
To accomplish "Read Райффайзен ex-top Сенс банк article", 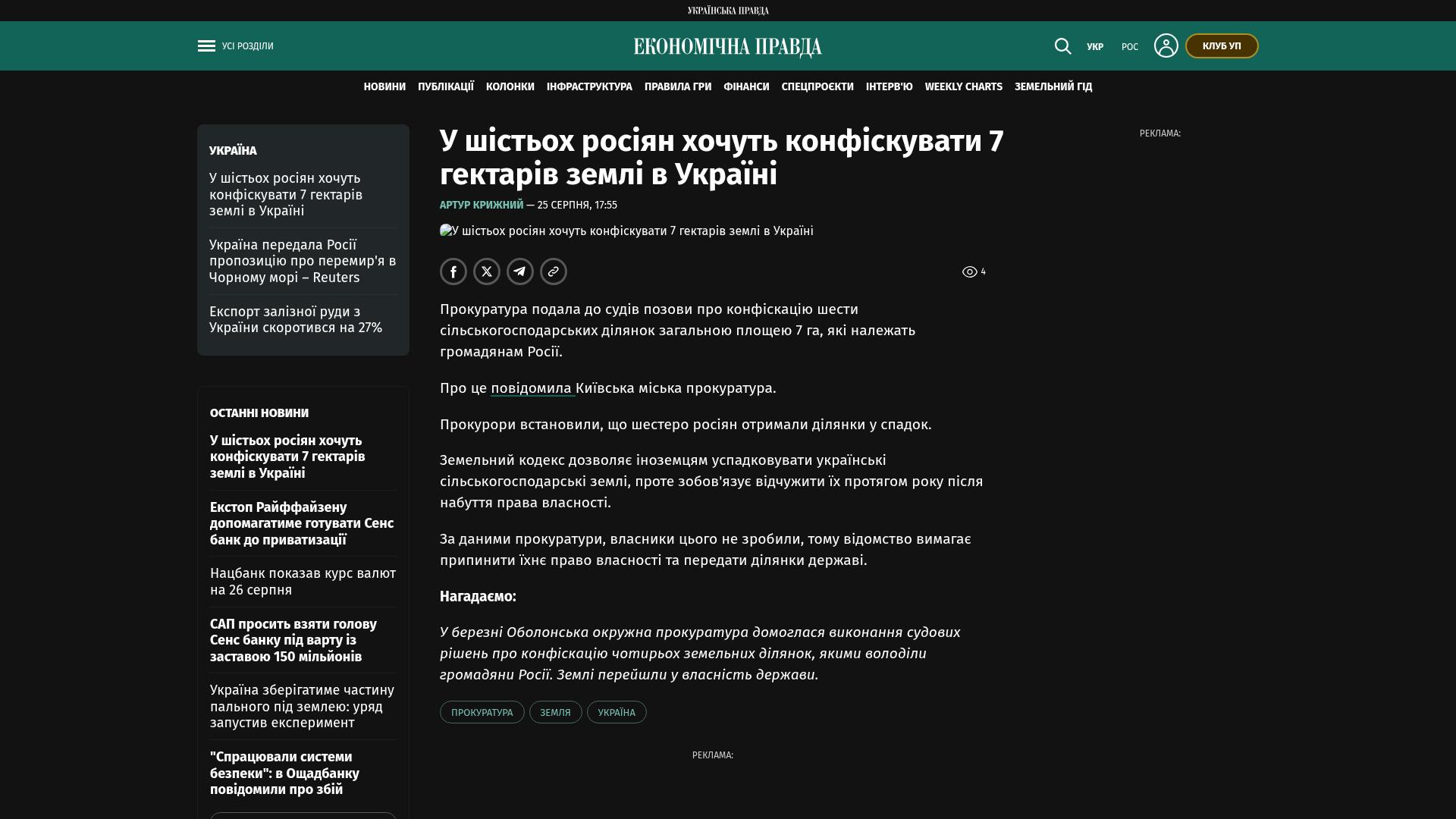I will tap(302, 523).
